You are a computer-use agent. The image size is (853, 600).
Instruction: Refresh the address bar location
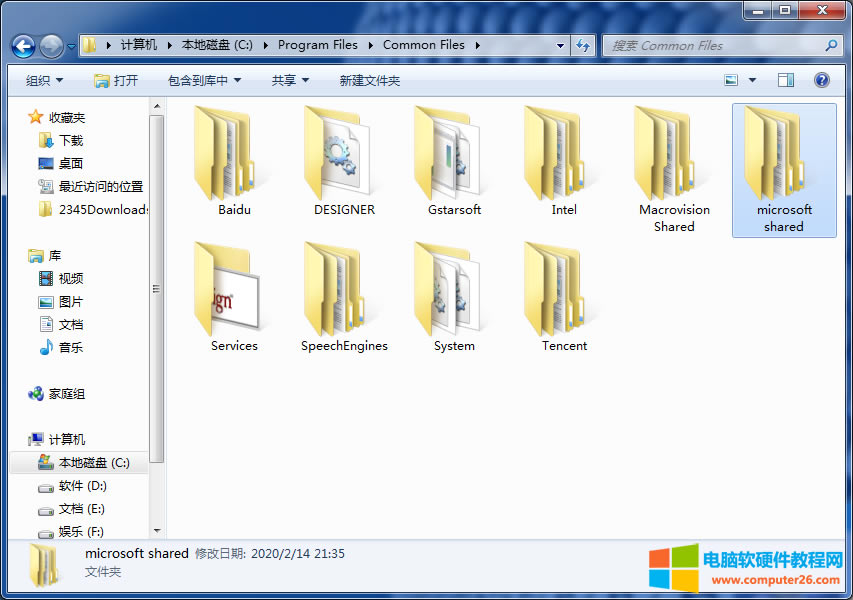[x=583, y=46]
